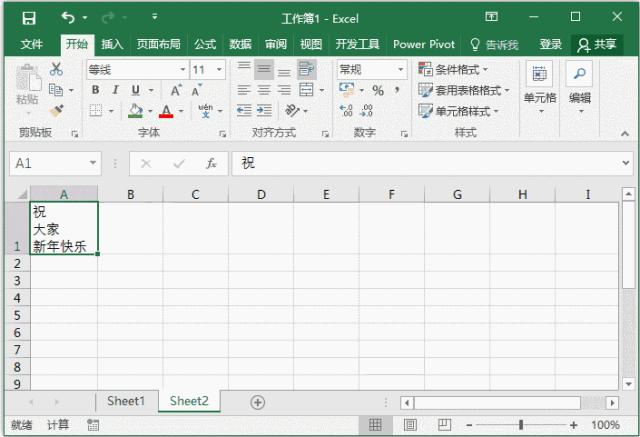Apply cell borders icon
640x437 pixels.
point(96,110)
